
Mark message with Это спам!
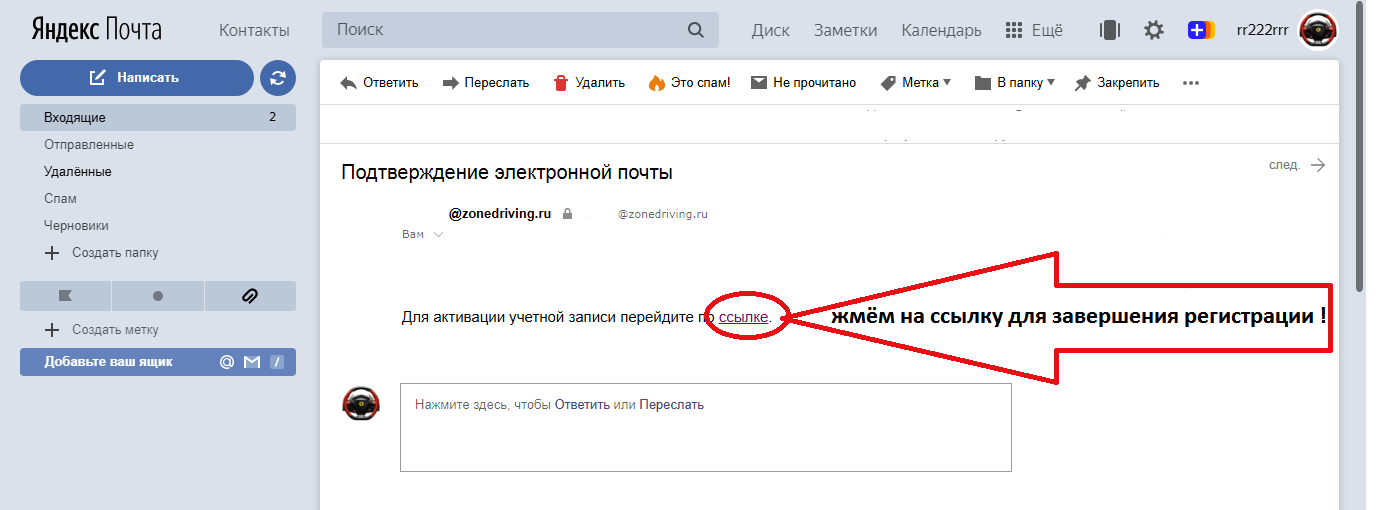click(689, 83)
